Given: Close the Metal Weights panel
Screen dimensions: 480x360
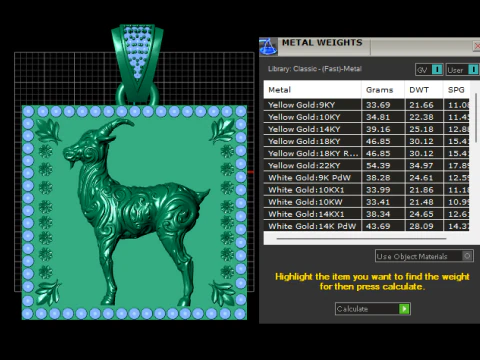Looking at the screenshot, I should click(477, 46).
